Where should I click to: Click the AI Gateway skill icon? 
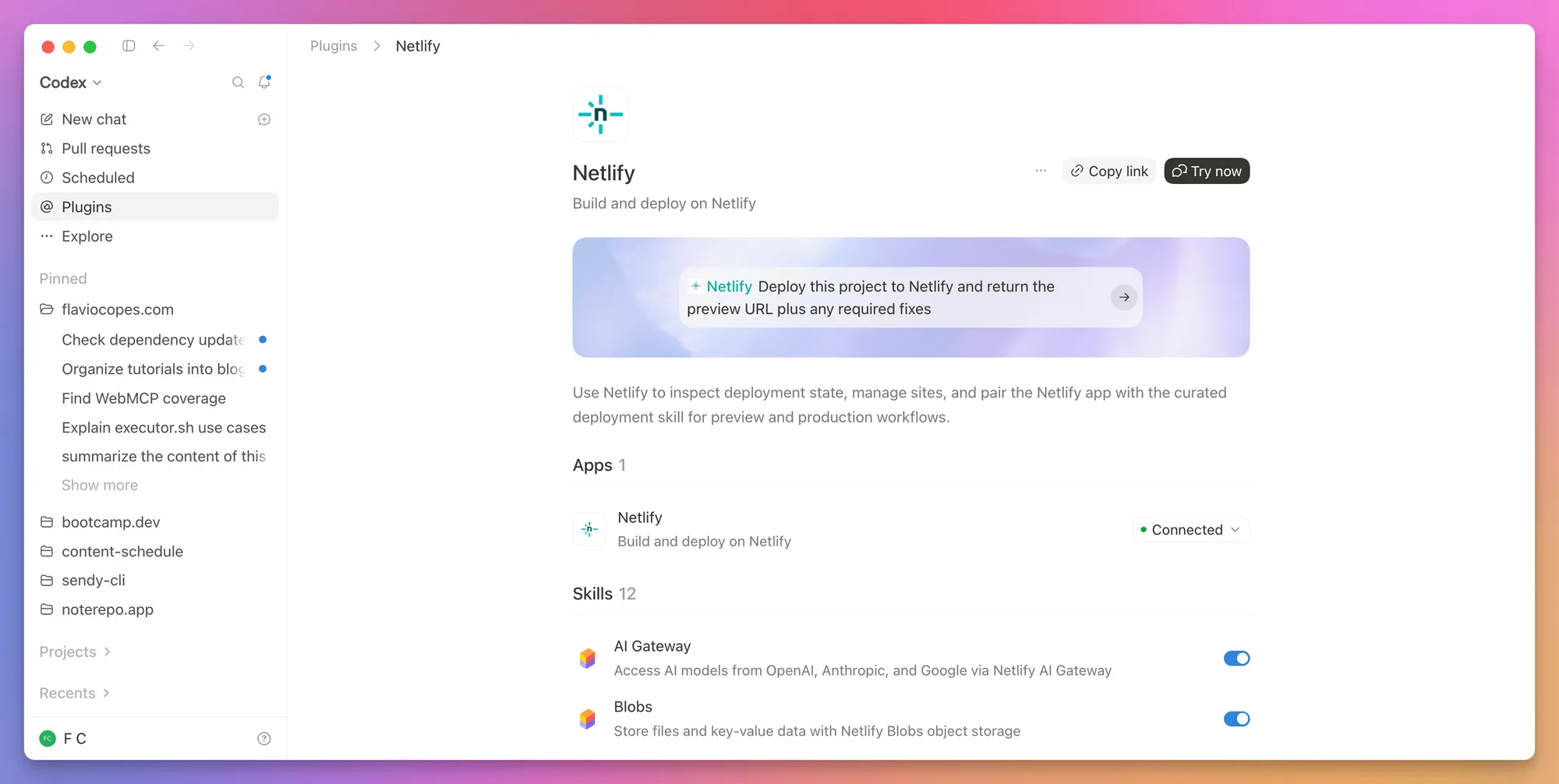coord(588,659)
